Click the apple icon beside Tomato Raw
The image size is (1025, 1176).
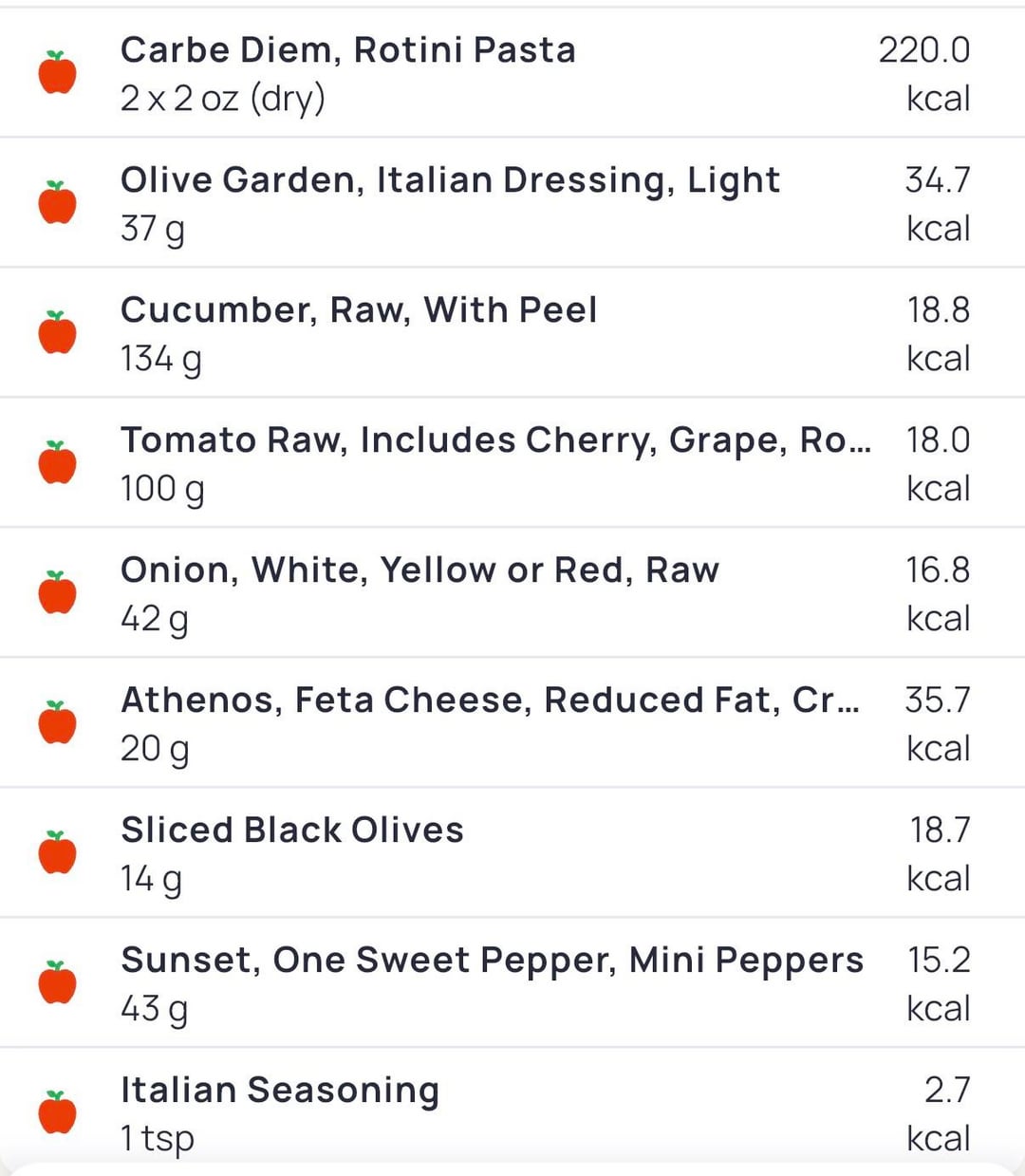click(57, 463)
